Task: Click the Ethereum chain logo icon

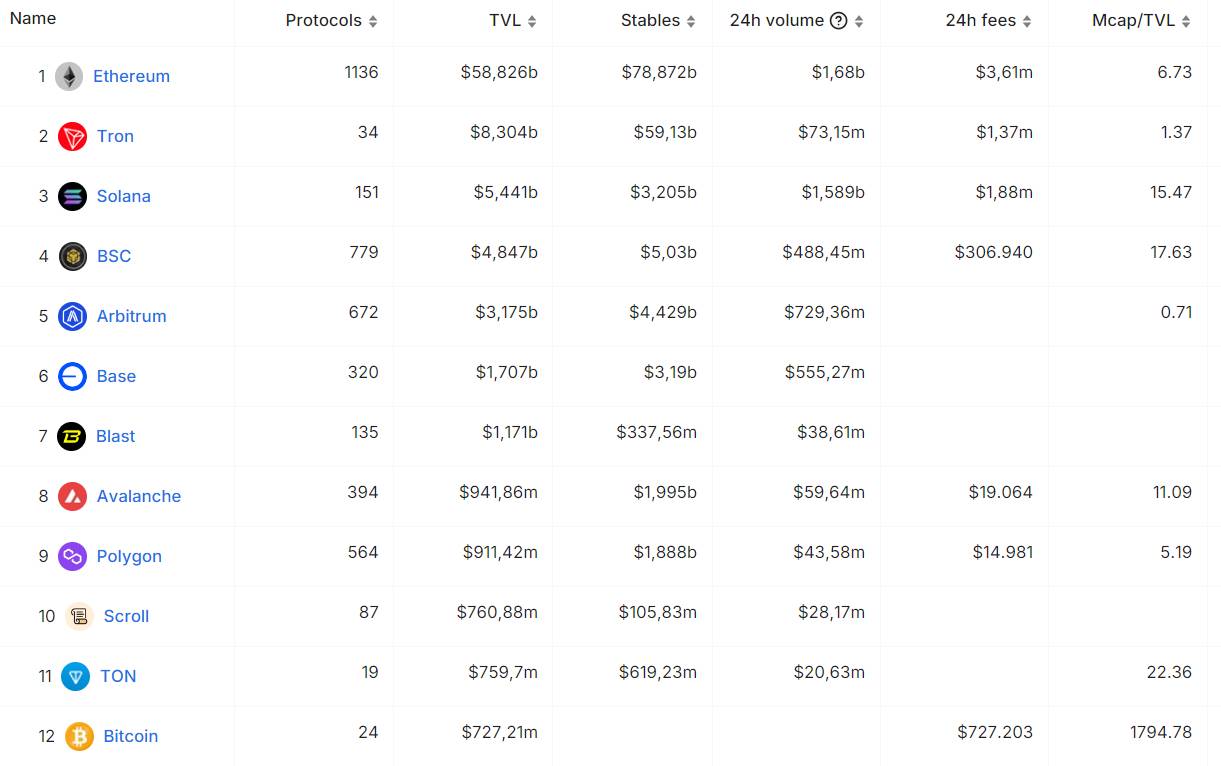Action: click(69, 76)
